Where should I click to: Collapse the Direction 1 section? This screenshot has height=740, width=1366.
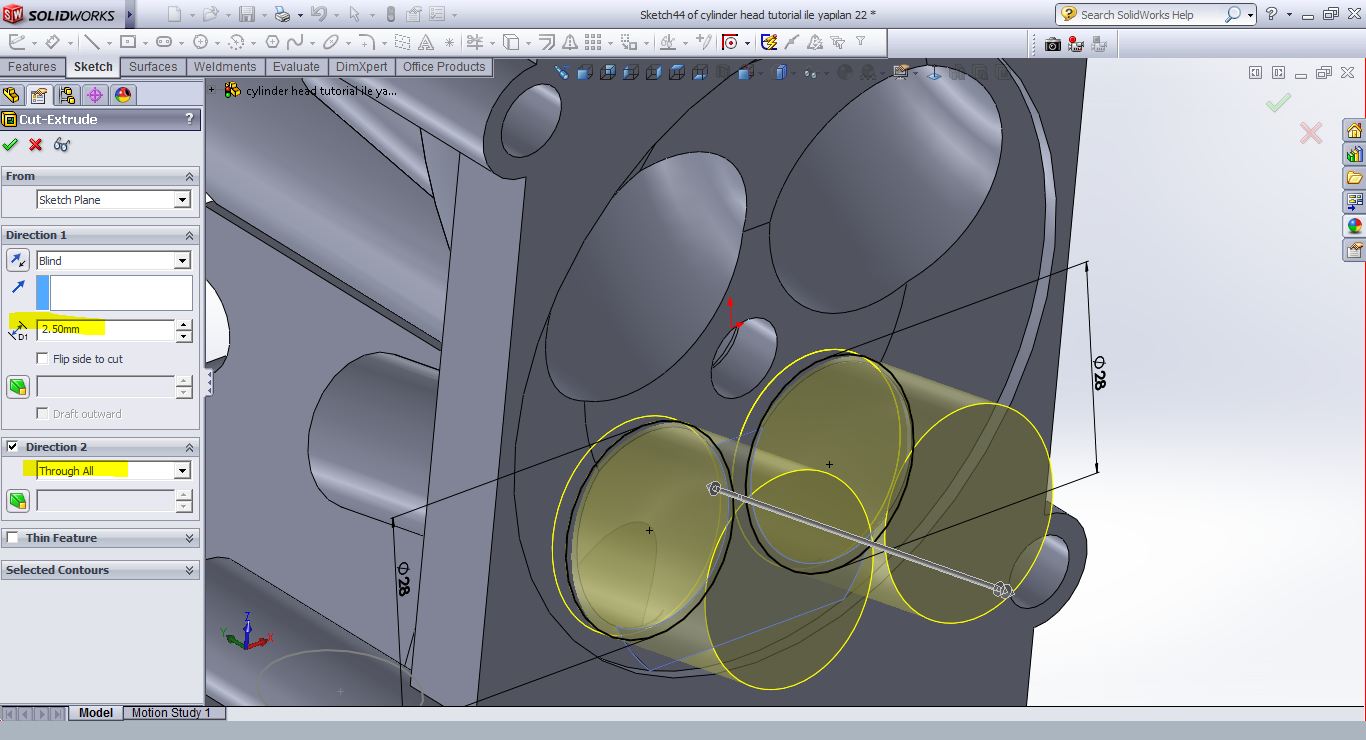tap(189, 235)
